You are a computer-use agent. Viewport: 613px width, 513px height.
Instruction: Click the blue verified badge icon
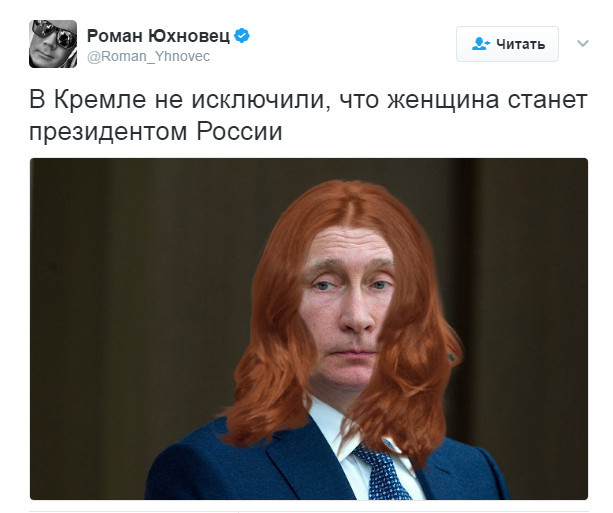(x=242, y=36)
